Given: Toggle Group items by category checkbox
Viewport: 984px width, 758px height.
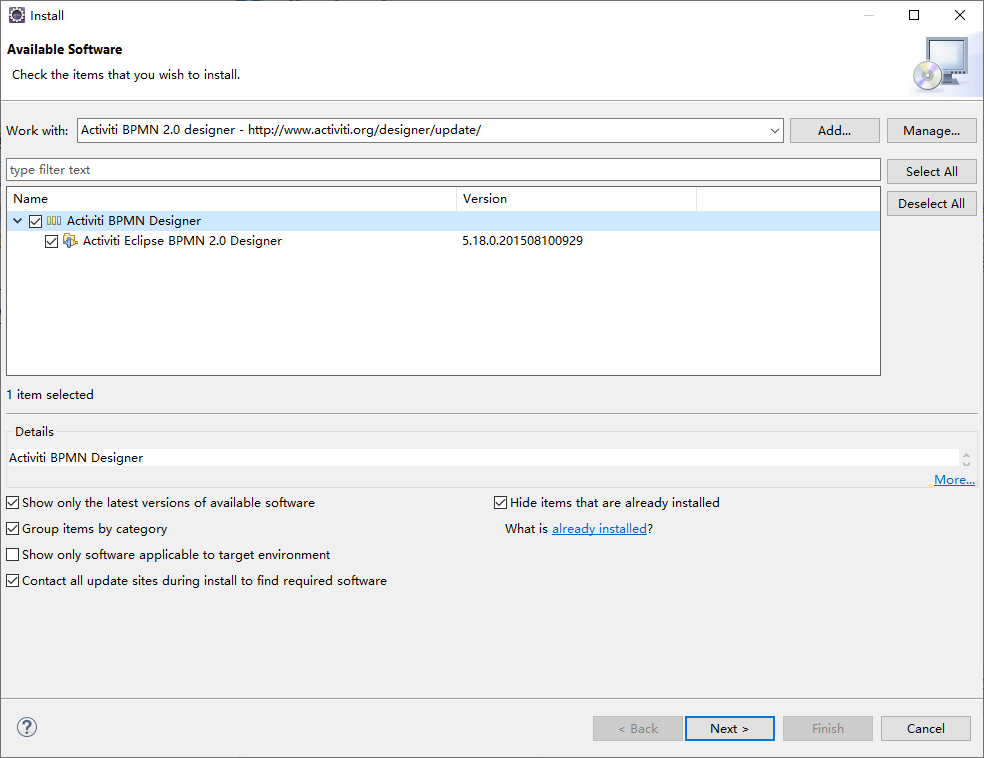Looking at the screenshot, I should click(13, 529).
